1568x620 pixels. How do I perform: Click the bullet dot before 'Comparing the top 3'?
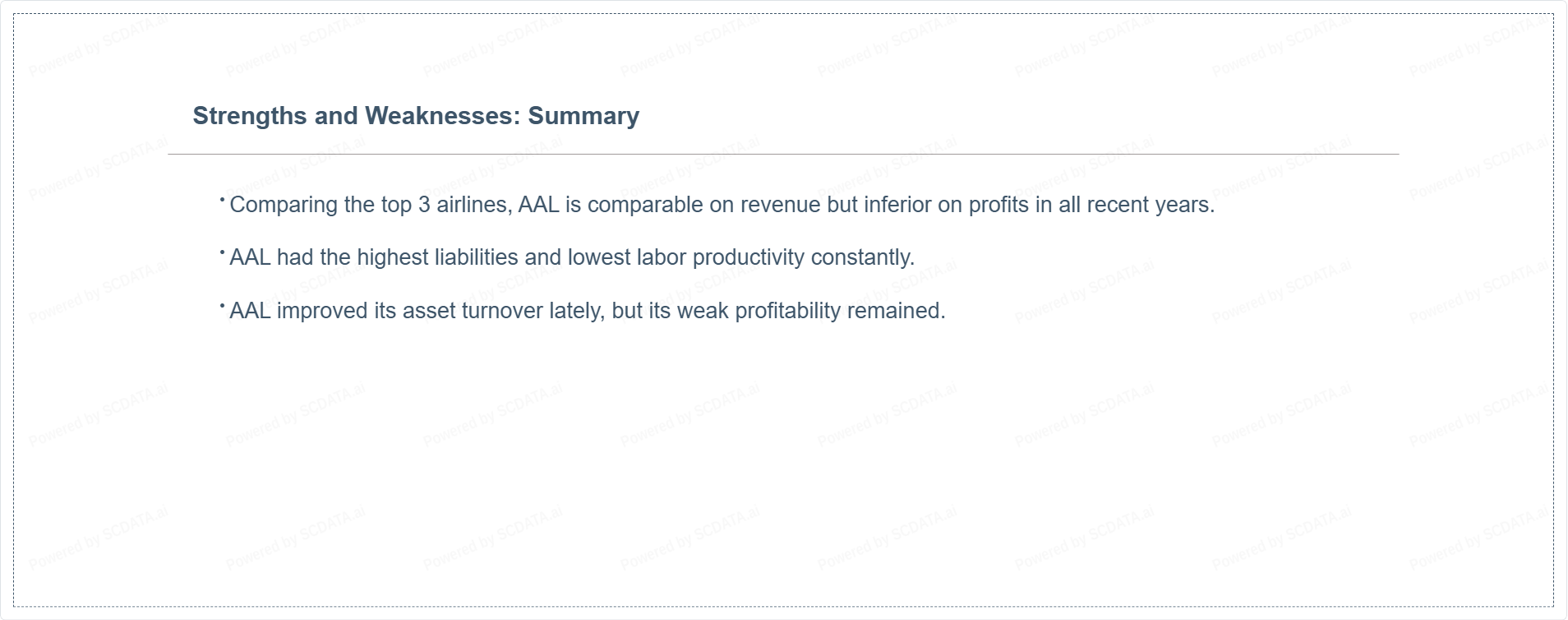223,200
